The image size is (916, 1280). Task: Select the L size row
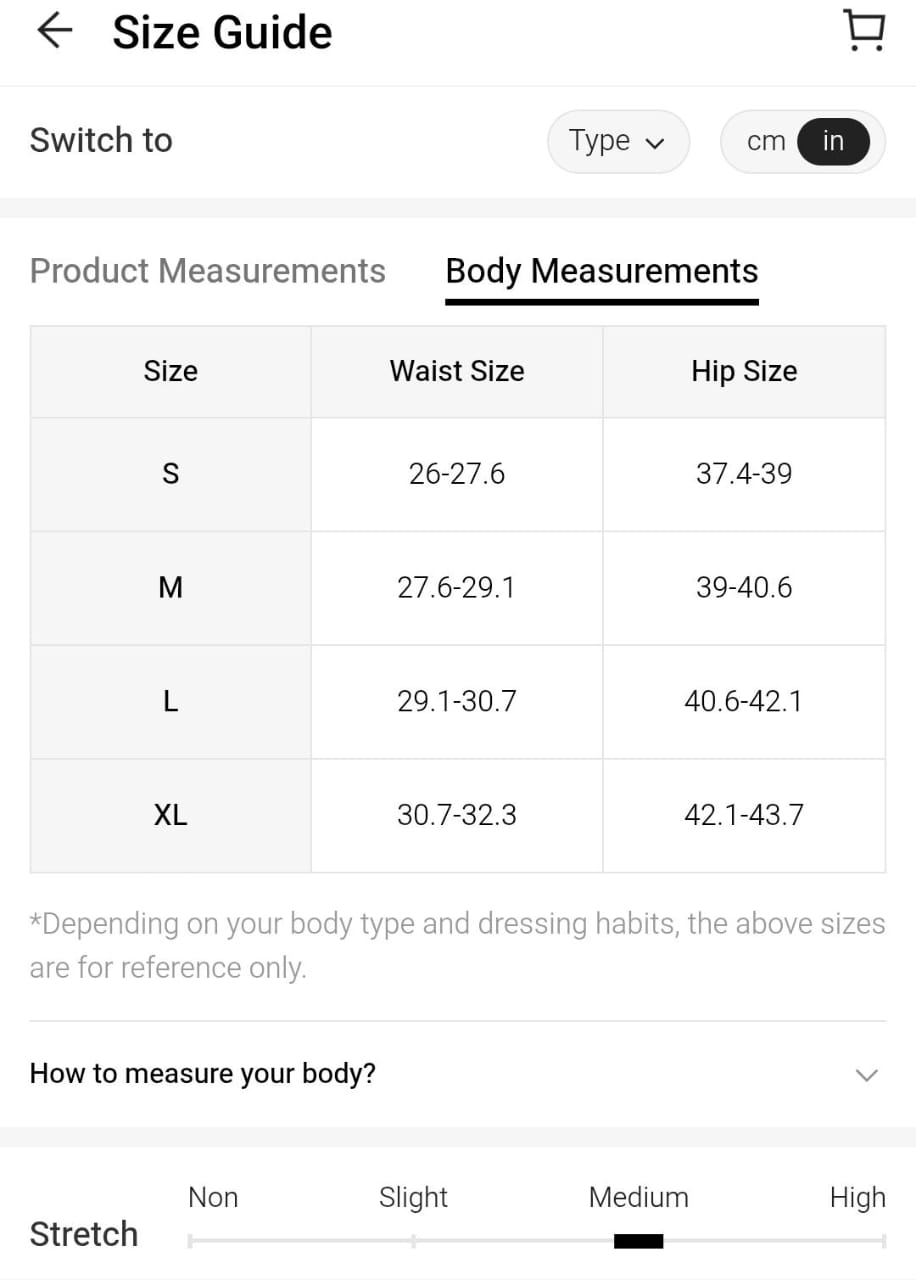coord(170,702)
